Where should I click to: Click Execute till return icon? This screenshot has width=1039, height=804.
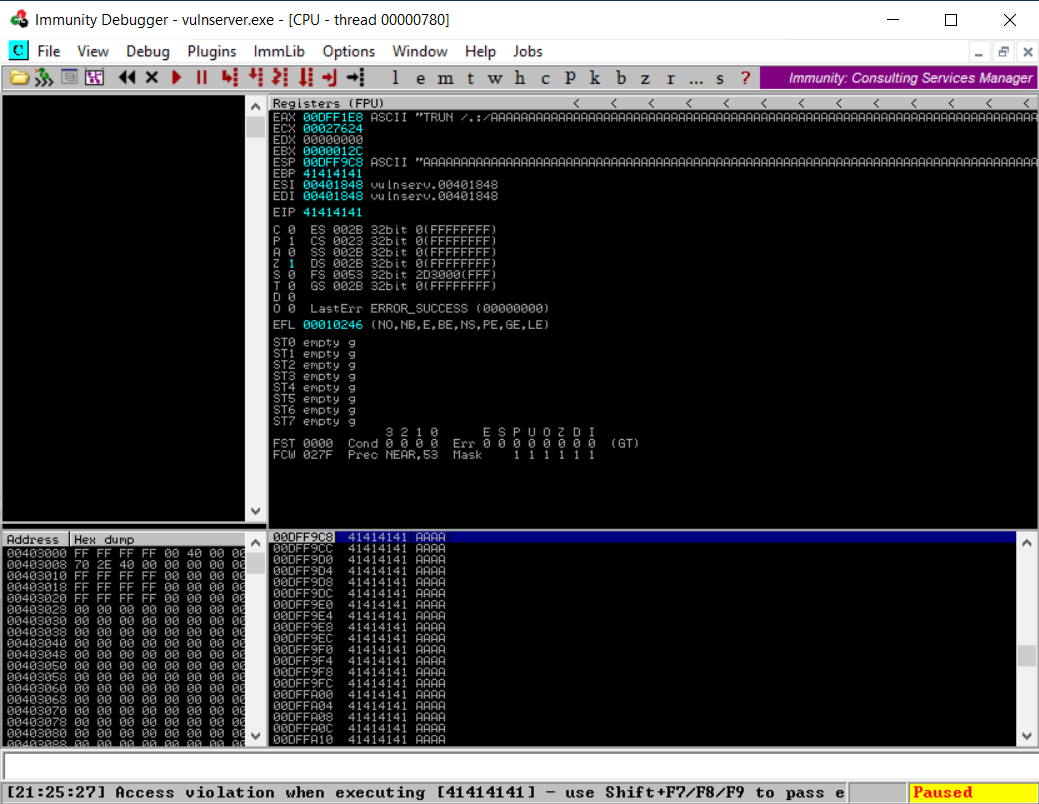point(329,78)
